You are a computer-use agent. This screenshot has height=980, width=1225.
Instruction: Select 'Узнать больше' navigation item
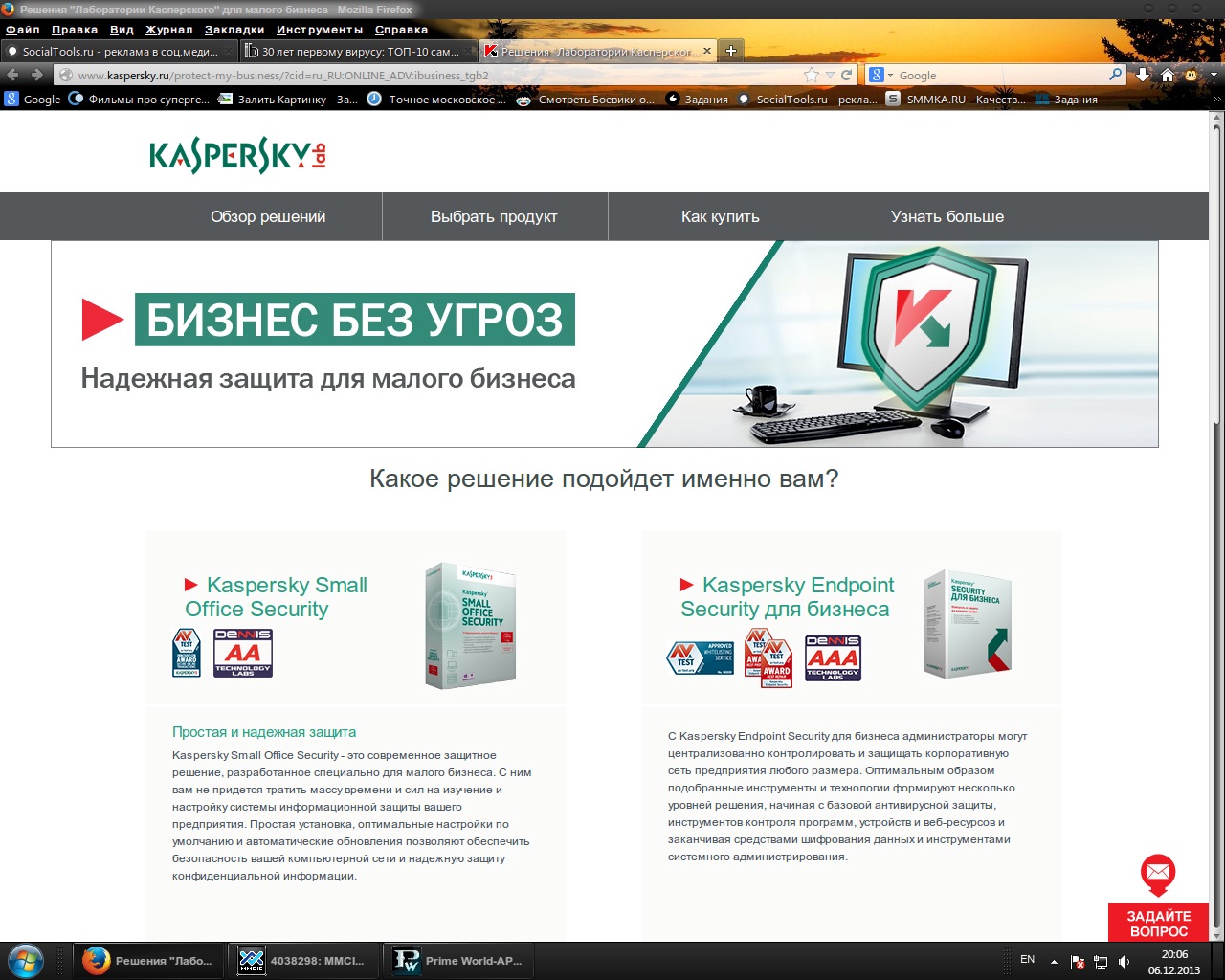[x=947, y=216]
